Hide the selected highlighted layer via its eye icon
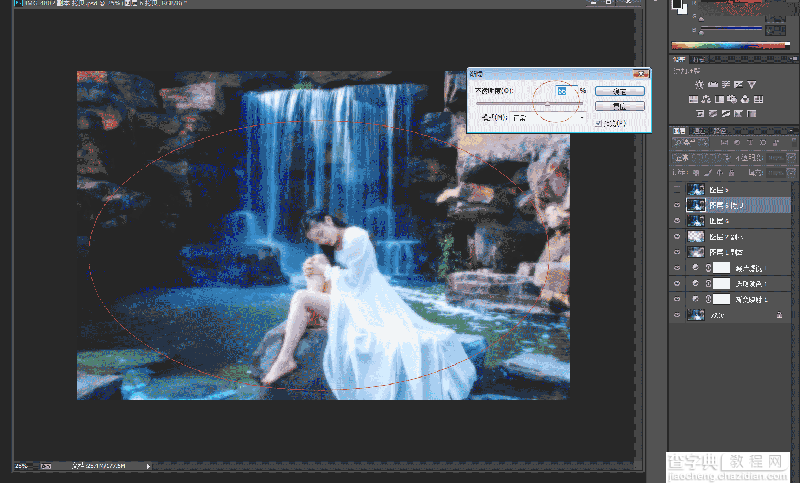The image size is (800, 483). coord(677,205)
